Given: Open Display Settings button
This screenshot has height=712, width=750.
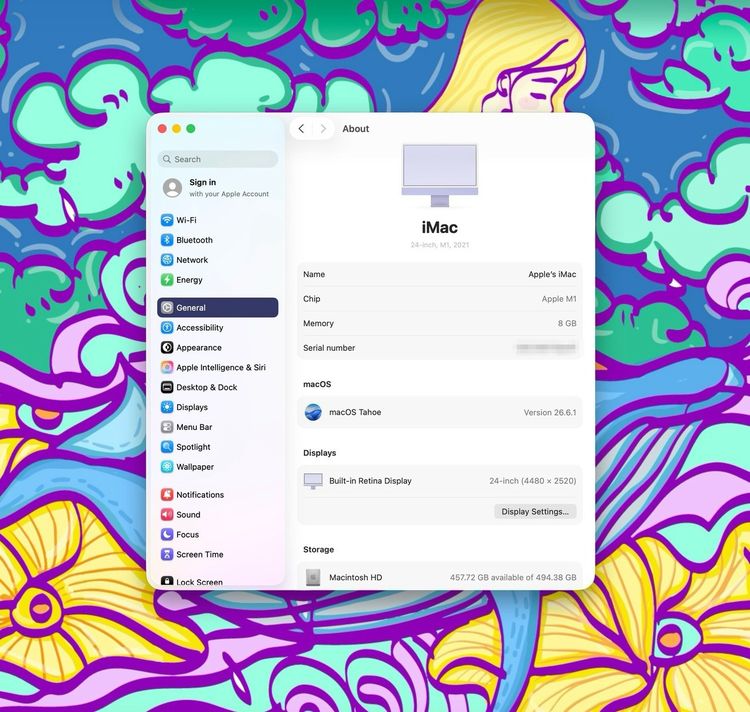Looking at the screenshot, I should 535,512.
